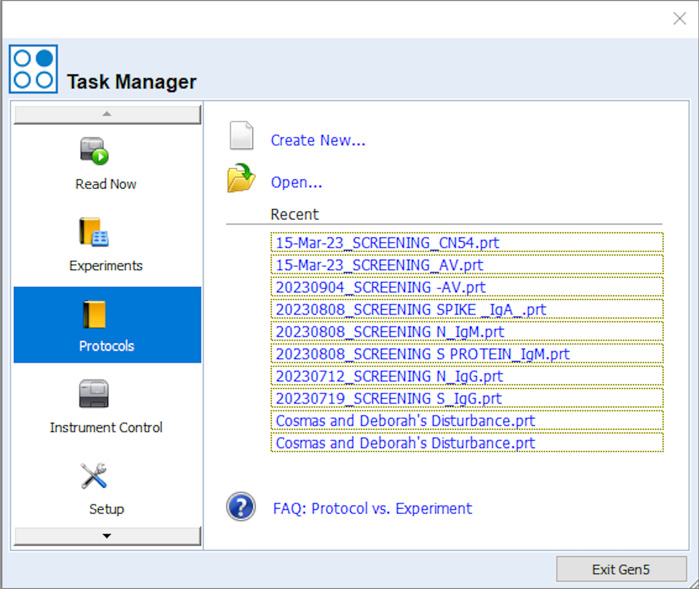
Task: Open 20230712_SCREENING N_IgG.prt recent file
Action: coord(467,376)
